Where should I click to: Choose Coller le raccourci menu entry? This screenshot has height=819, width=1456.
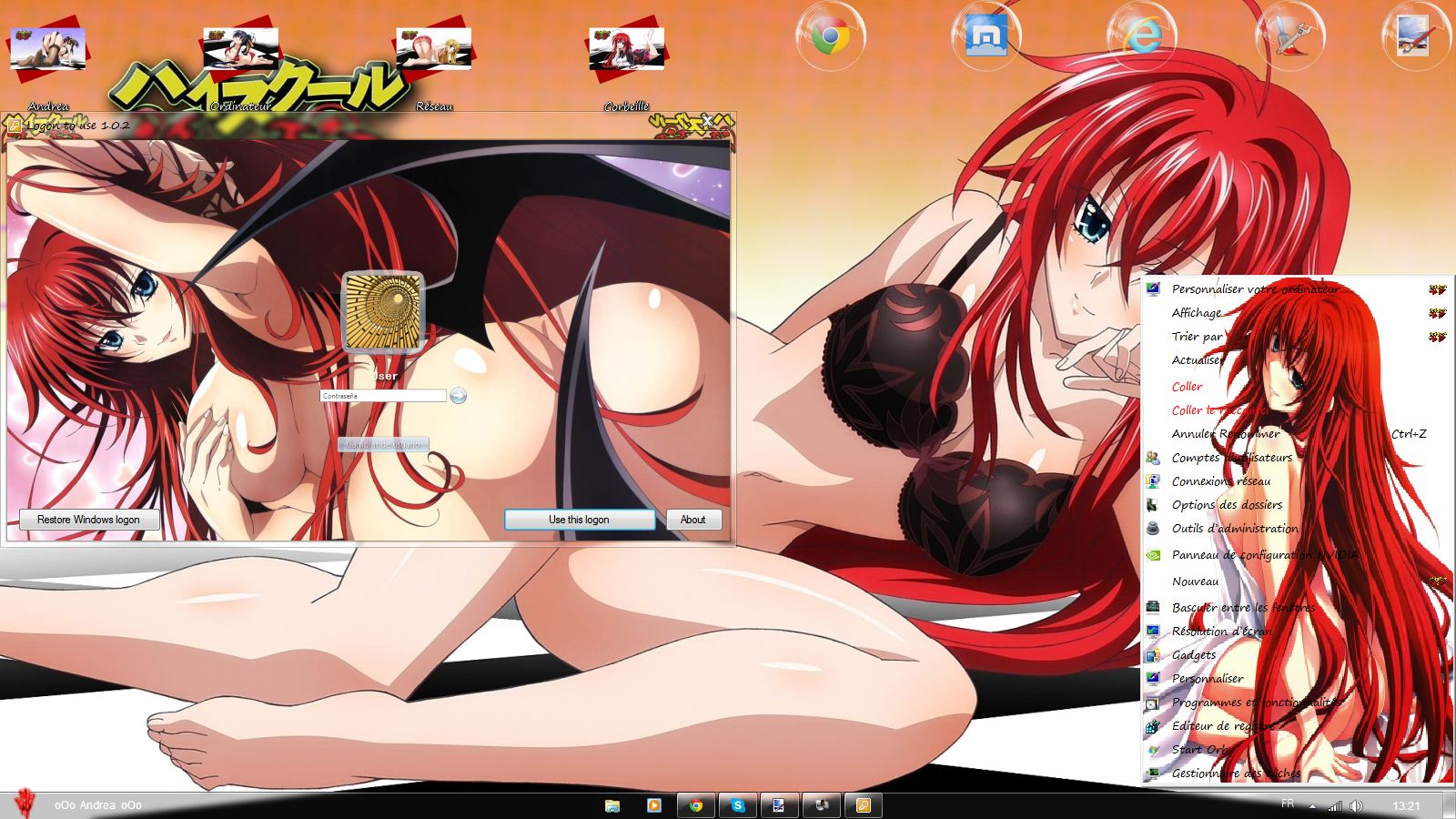[1297, 410]
